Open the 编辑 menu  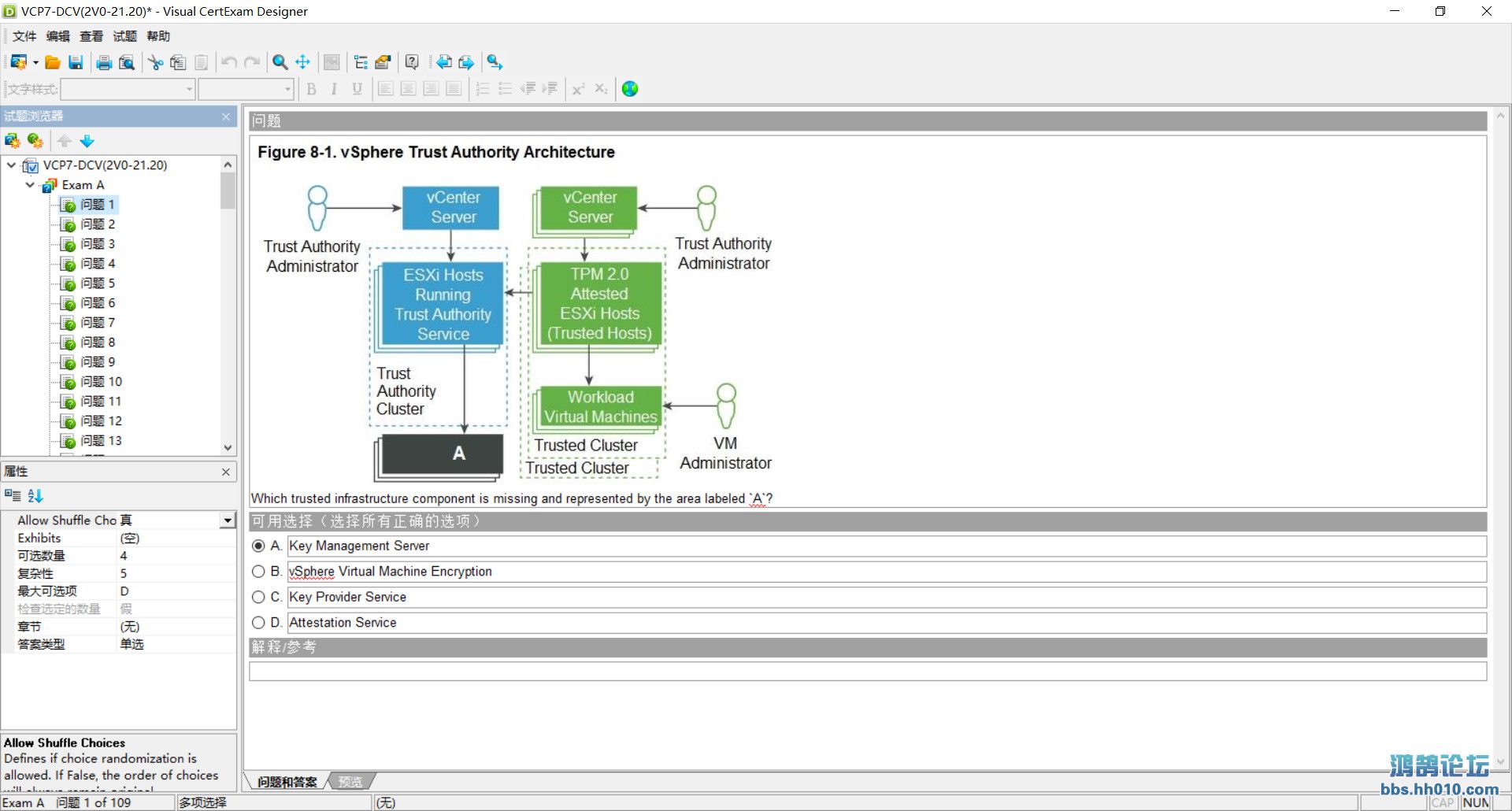[x=58, y=36]
